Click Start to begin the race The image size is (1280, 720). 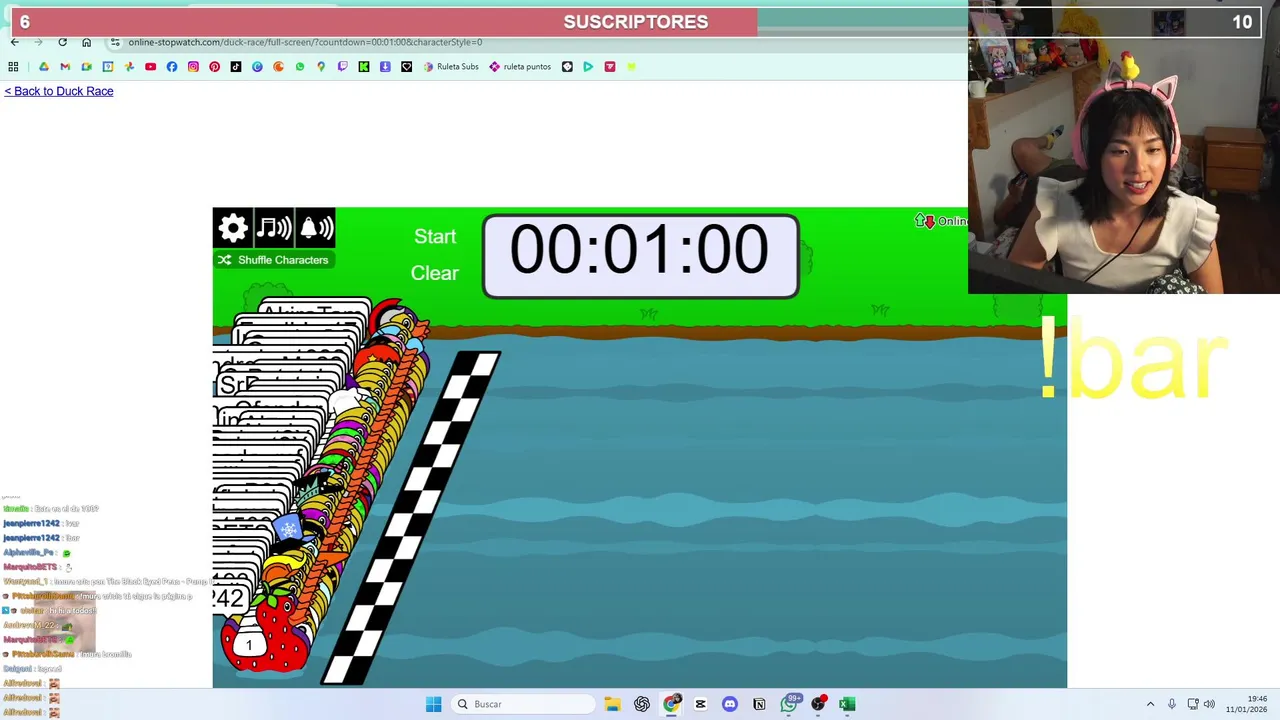[435, 236]
